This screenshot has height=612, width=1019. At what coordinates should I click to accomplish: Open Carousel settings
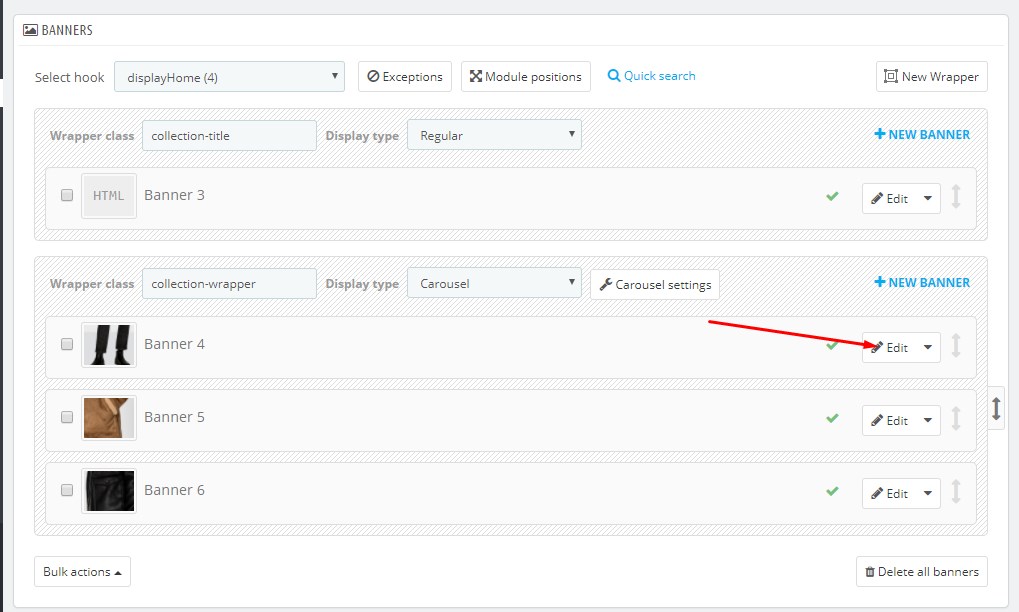pyautogui.click(x=655, y=284)
